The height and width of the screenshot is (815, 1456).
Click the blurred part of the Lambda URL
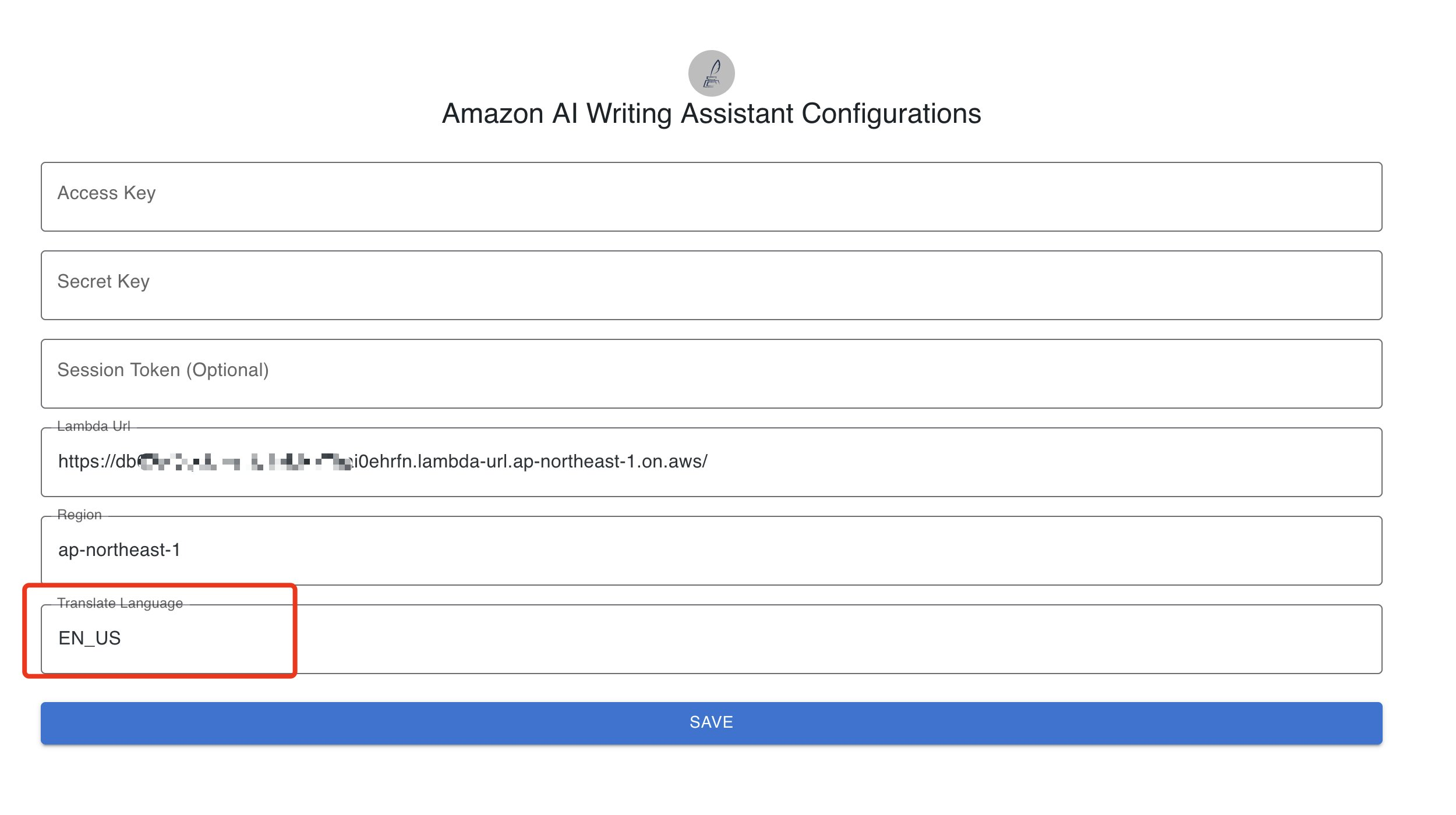click(245, 462)
